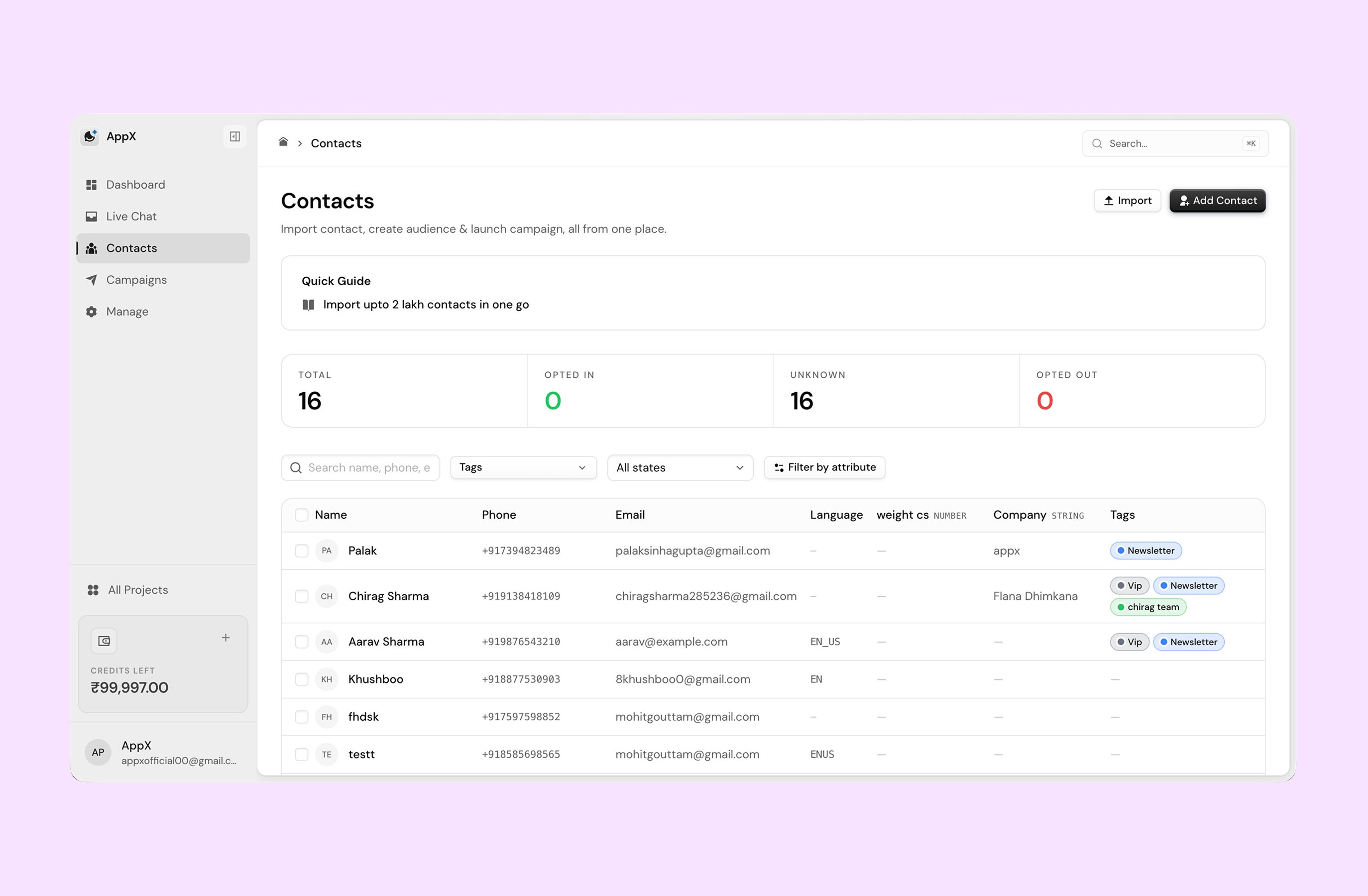Click the Credits Left card
The width and height of the screenshot is (1368, 896).
click(163, 665)
